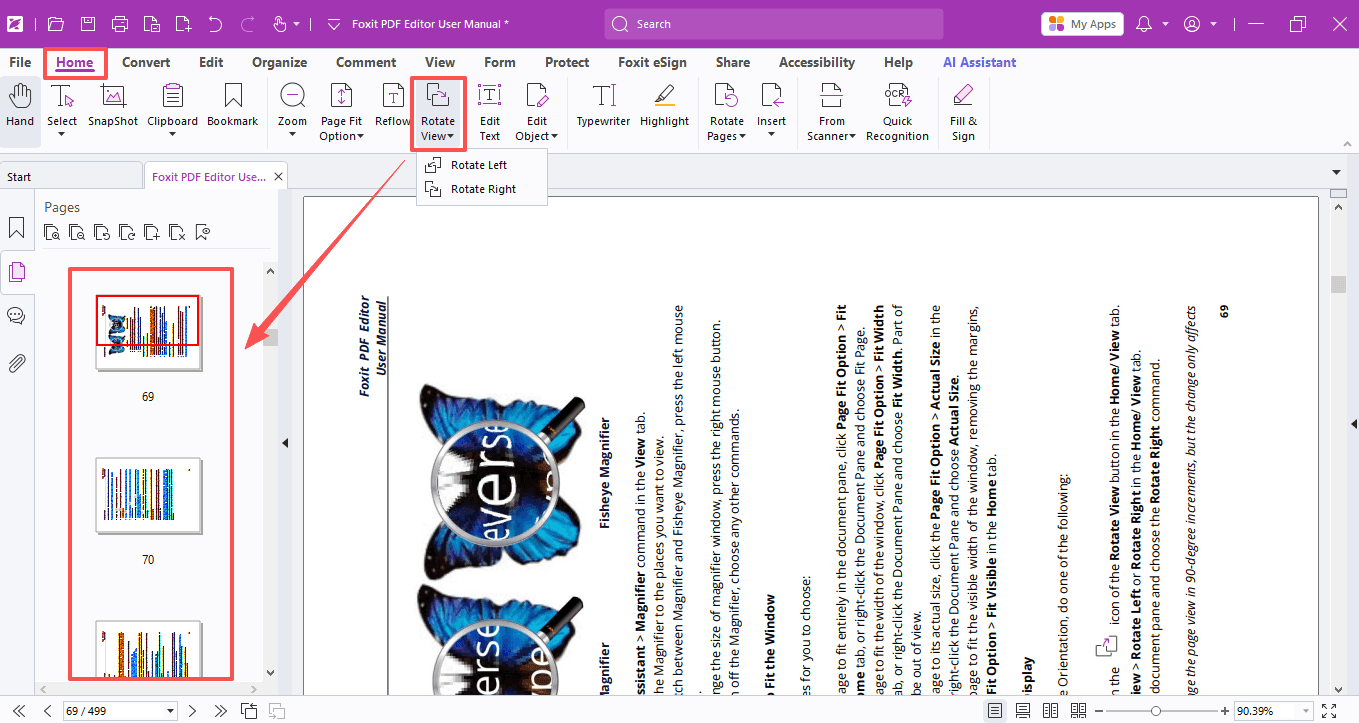Go to the next page

coord(193,711)
